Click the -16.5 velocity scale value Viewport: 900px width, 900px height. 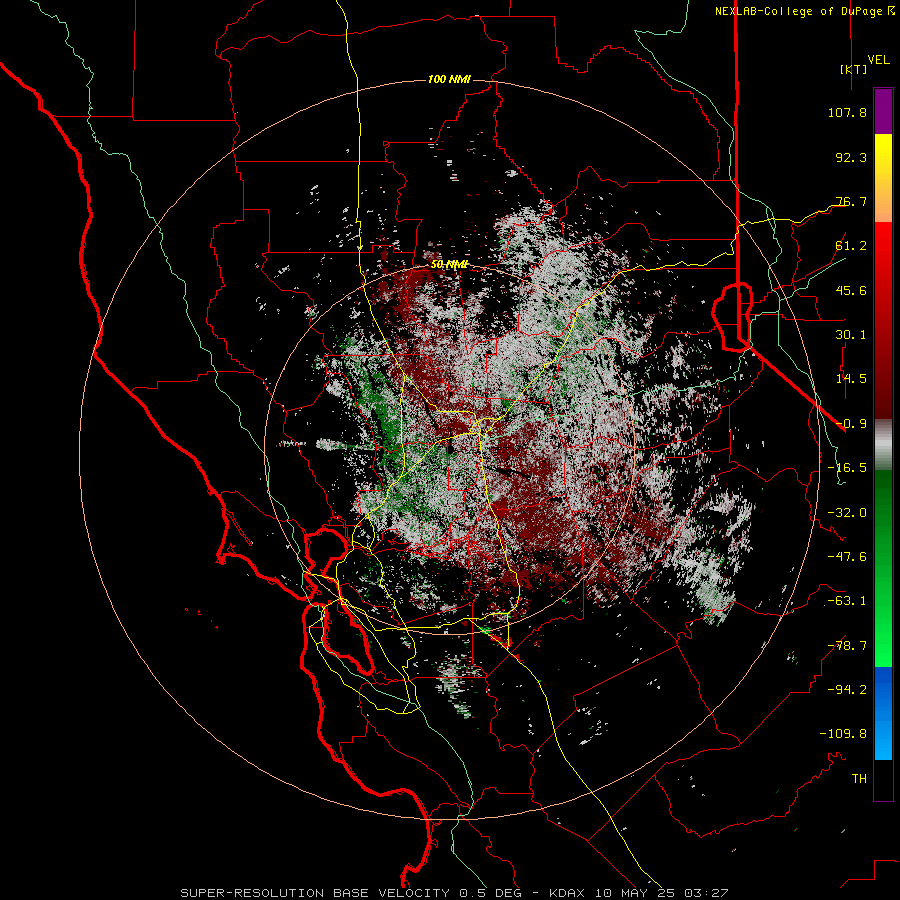click(847, 468)
